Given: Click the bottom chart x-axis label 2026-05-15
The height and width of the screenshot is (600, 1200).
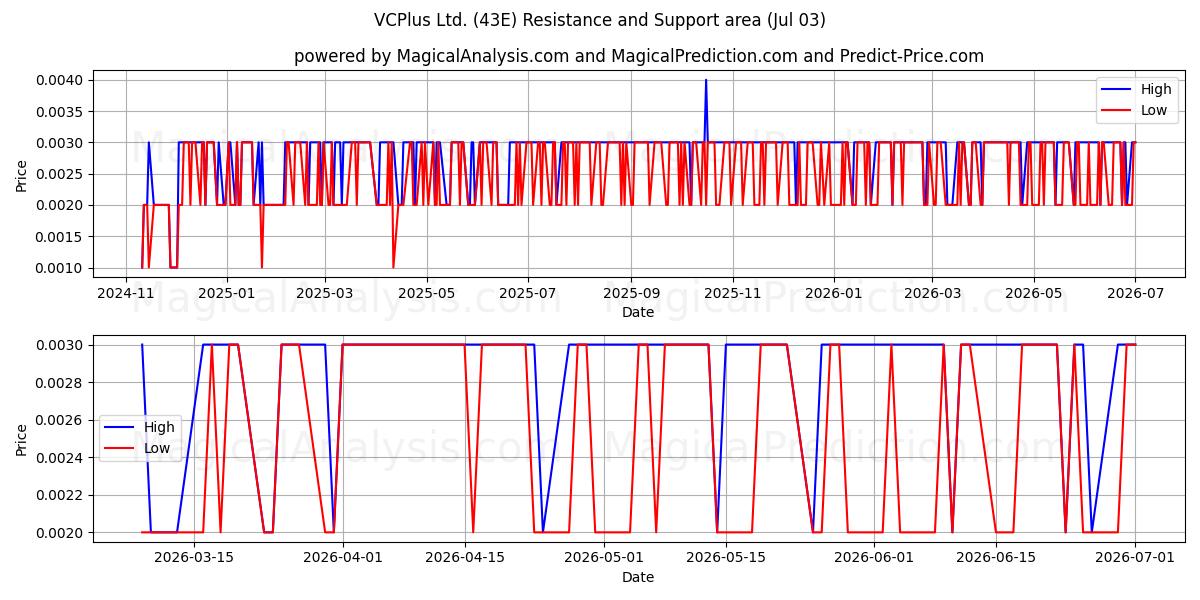Looking at the screenshot, I should [x=727, y=558].
